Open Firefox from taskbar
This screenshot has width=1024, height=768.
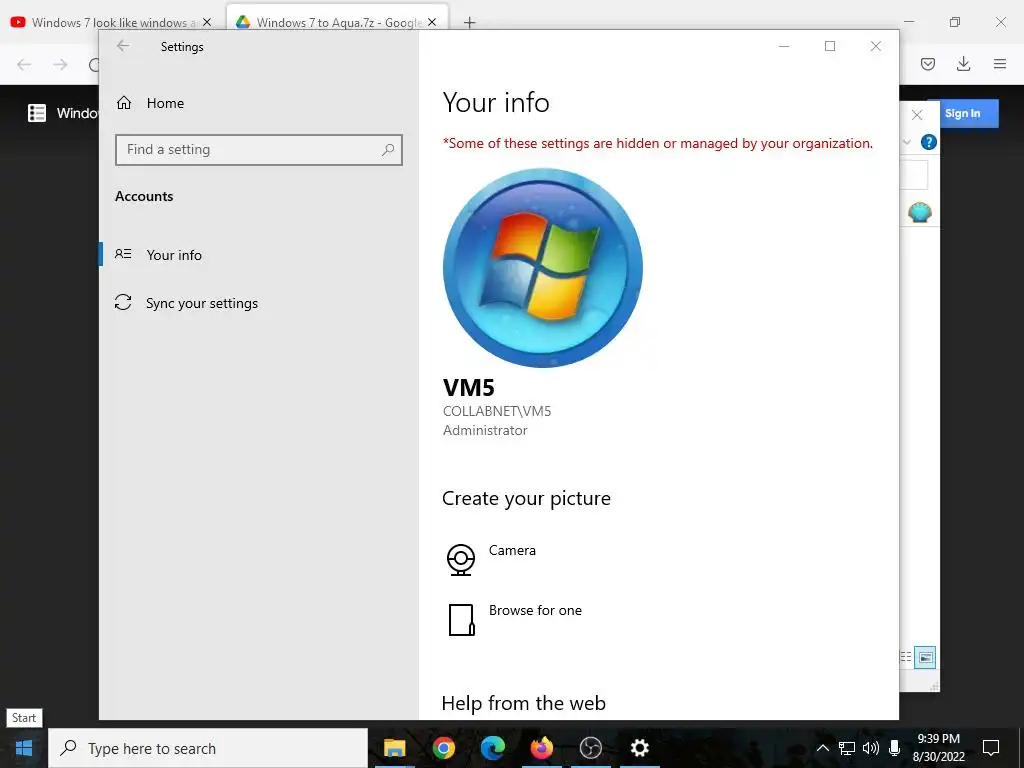tap(541, 748)
